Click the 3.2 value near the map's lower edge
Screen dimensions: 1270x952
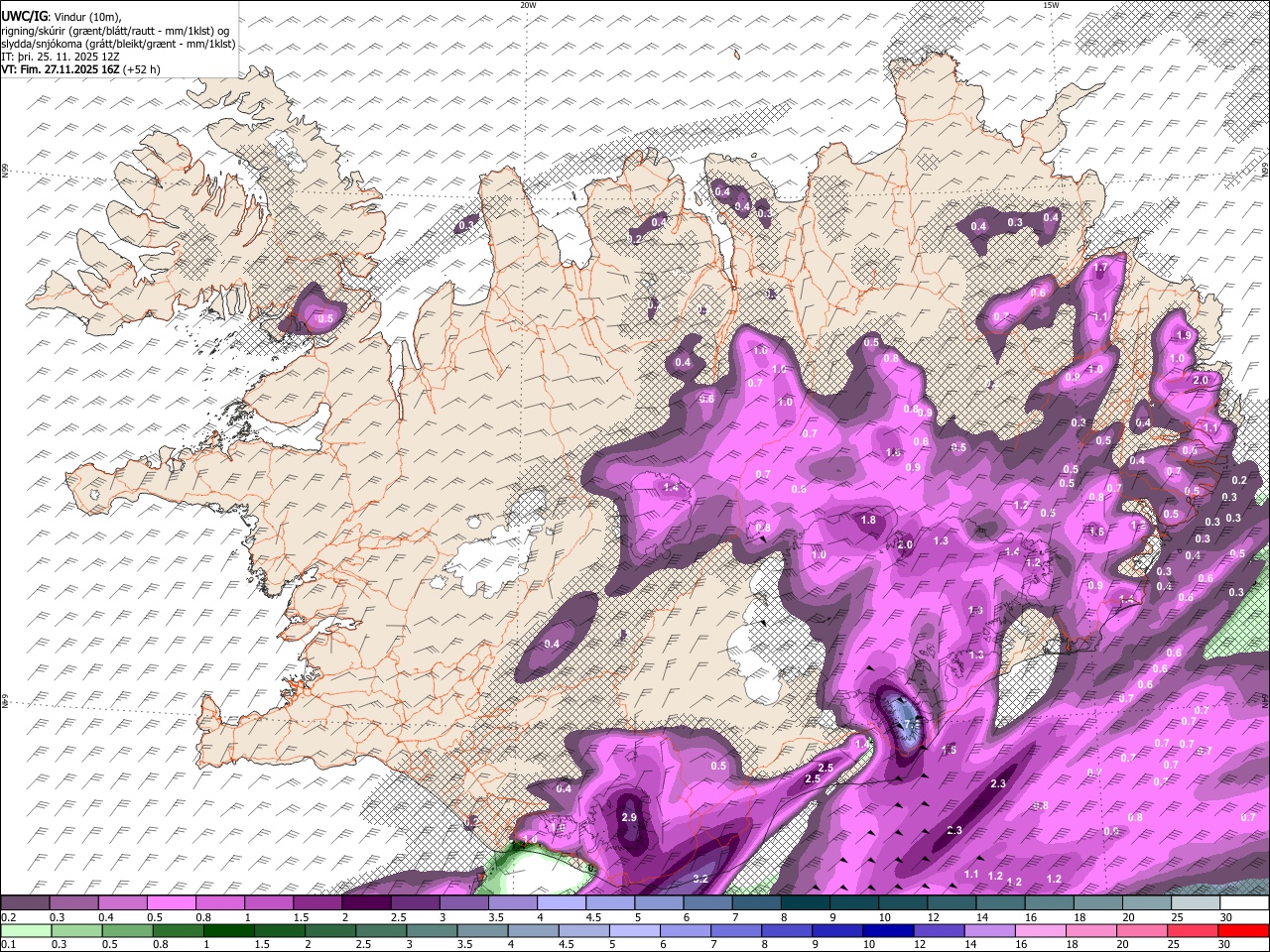point(700,879)
